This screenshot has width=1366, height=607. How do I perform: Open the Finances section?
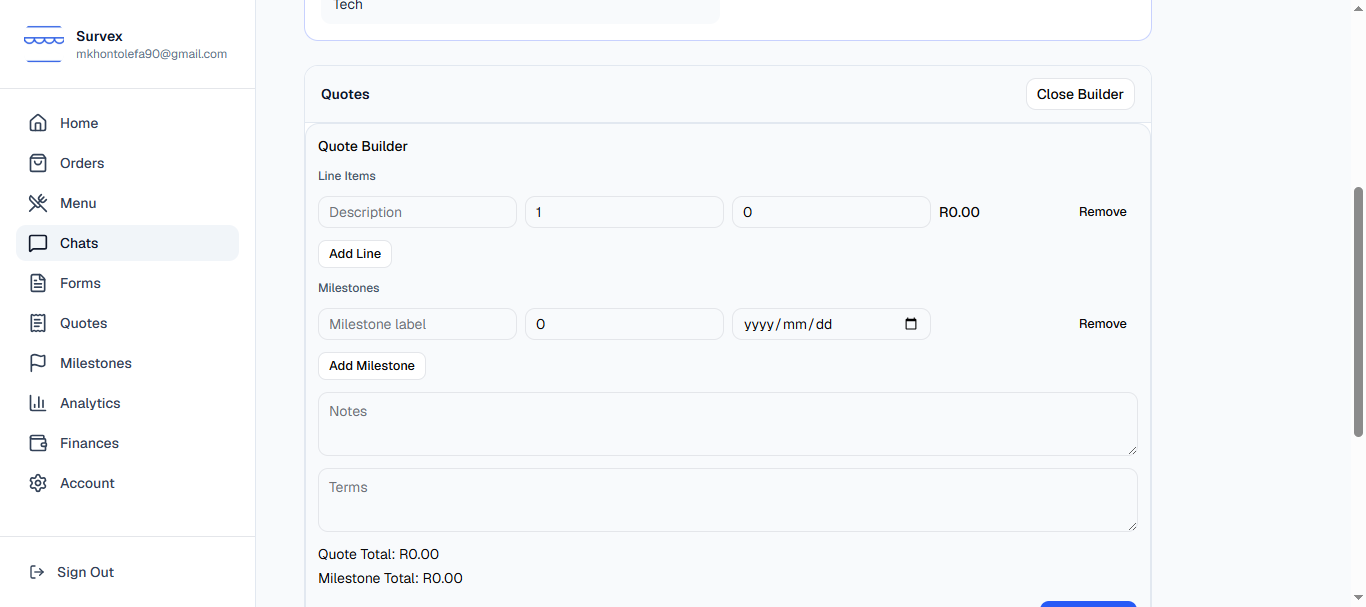pyautogui.click(x=127, y=443)
